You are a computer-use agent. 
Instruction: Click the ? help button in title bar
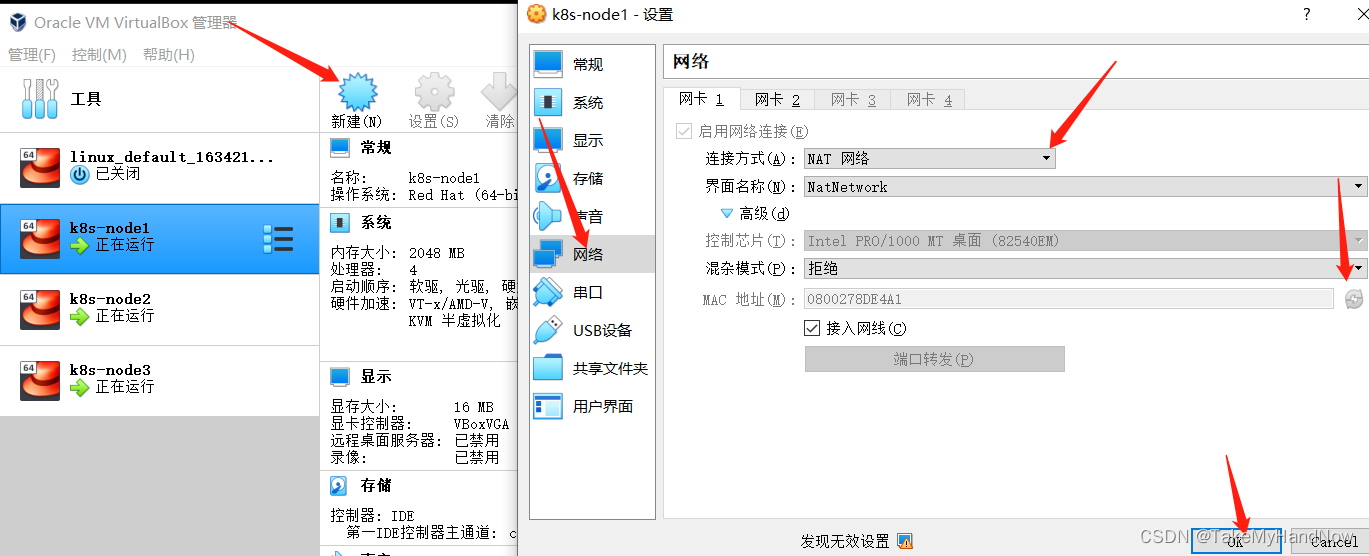click(x=1306, y=14)
